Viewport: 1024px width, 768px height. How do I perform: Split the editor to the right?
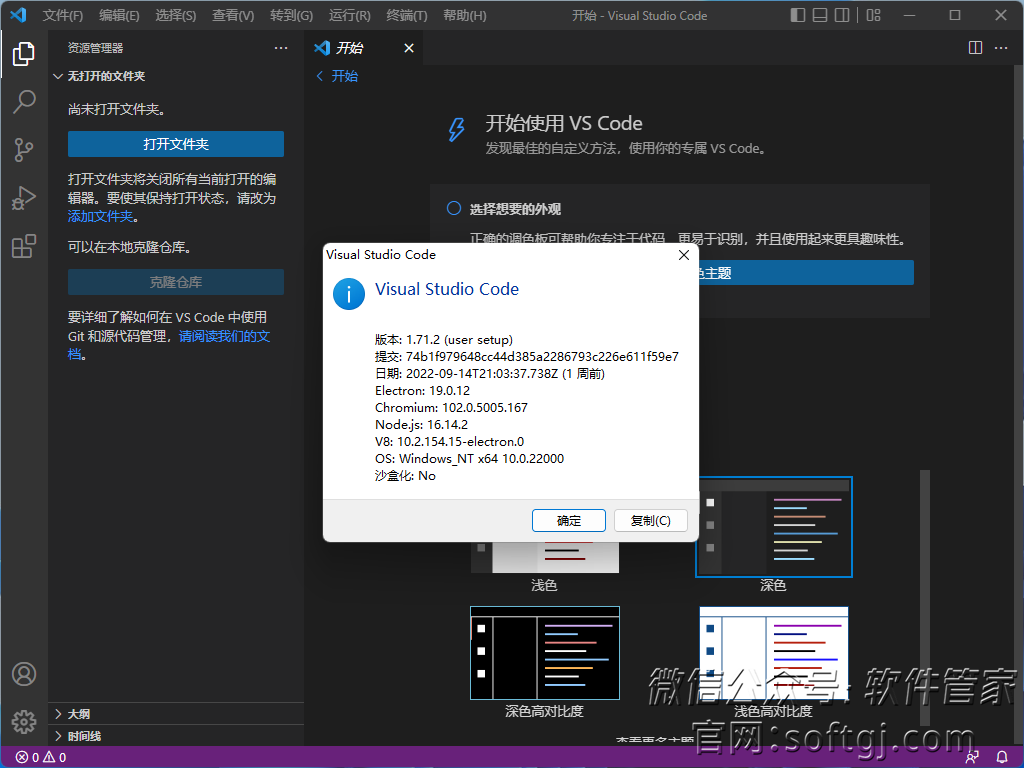coord(975,48)
